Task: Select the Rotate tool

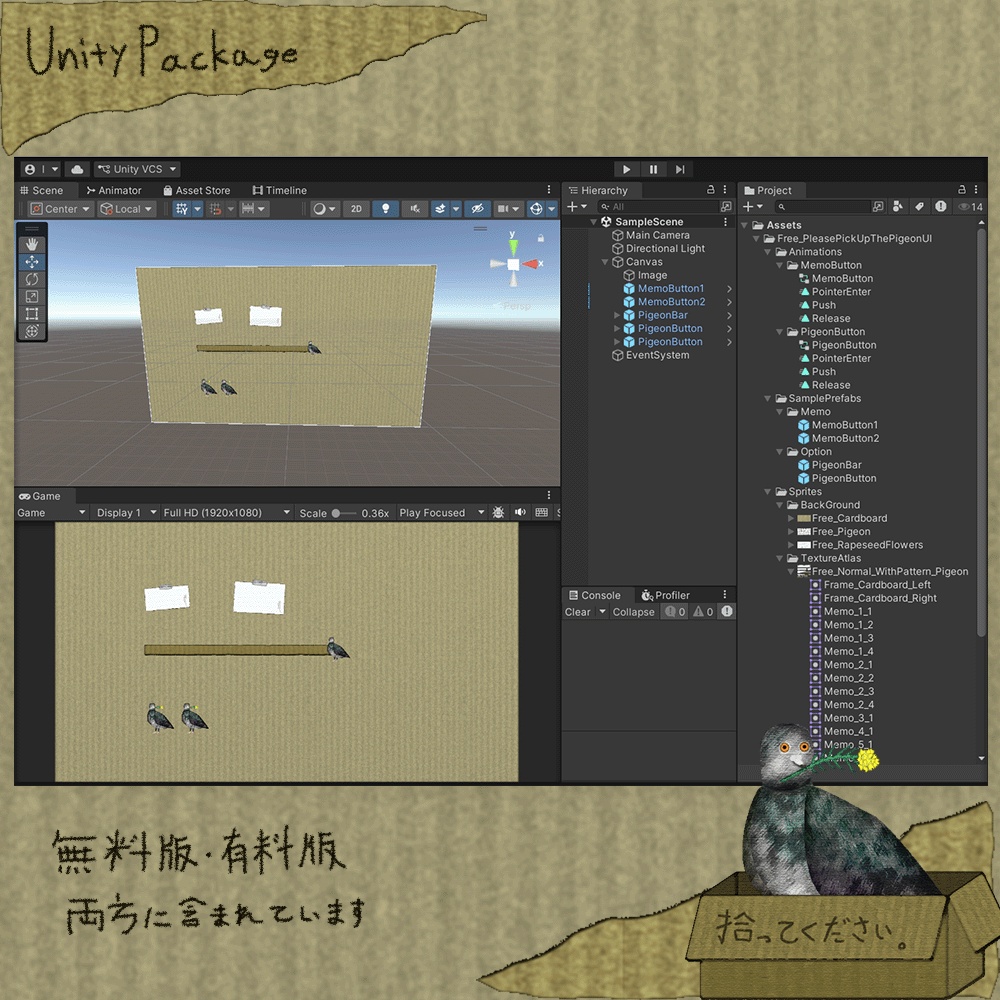Action: 31,279
